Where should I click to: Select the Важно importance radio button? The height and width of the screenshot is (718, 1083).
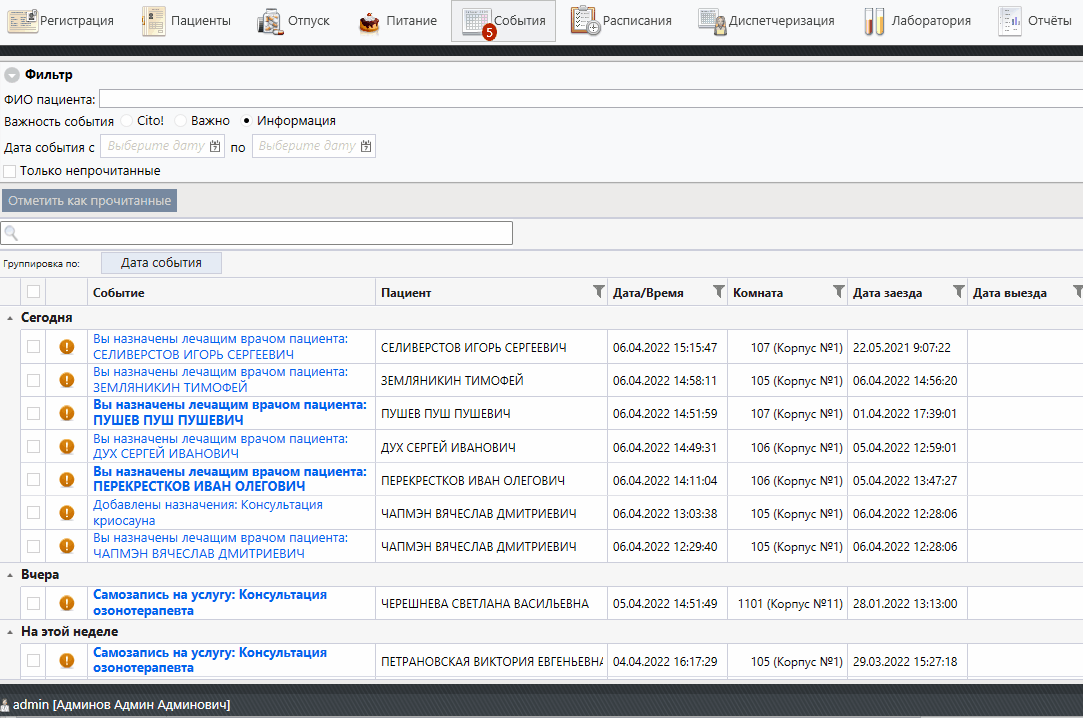pos(181,121)
